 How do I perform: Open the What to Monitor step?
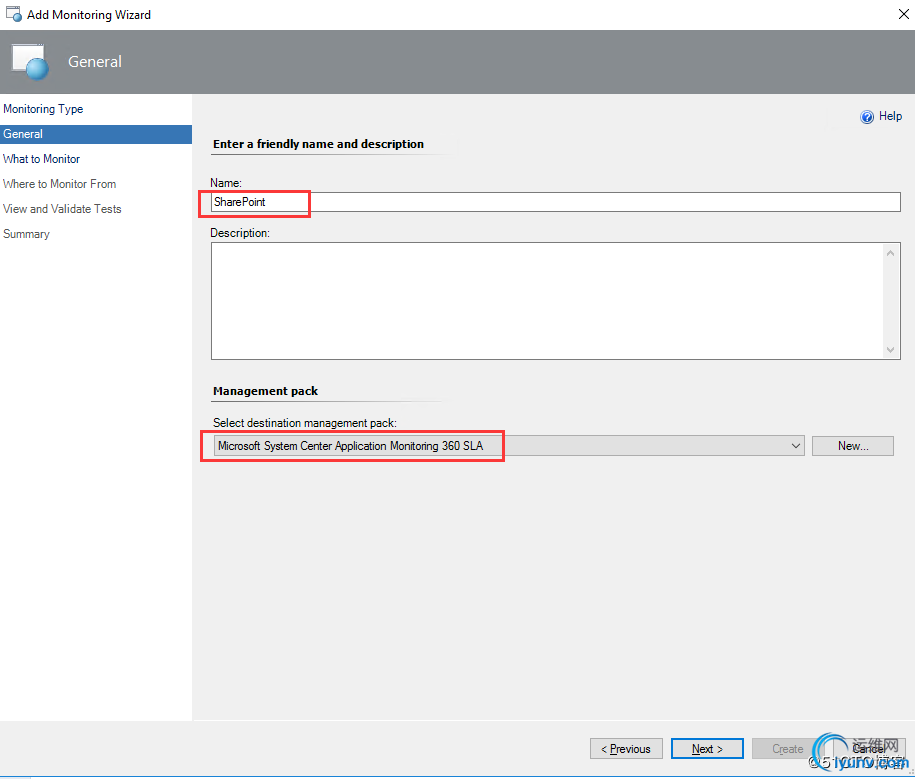(x=41, y=159)
